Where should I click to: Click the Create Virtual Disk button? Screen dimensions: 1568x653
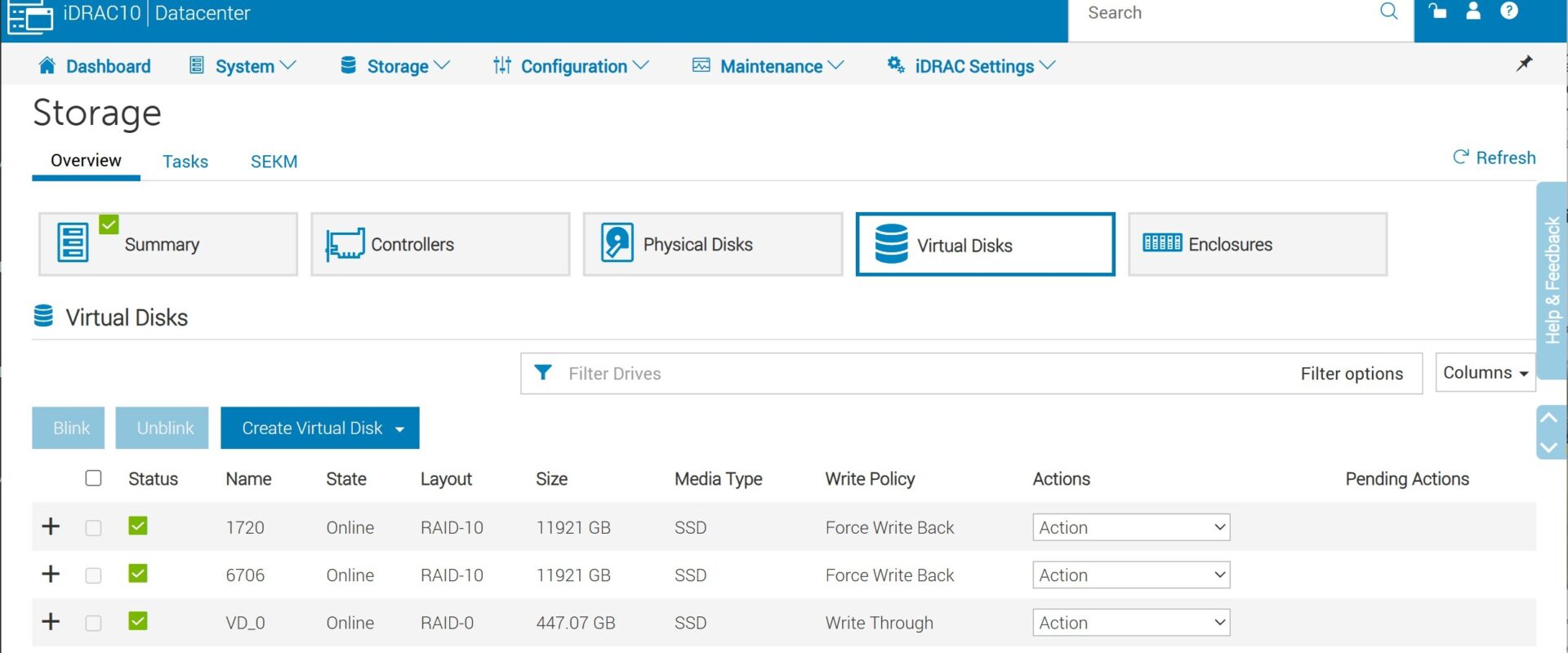tap(319, 428)
